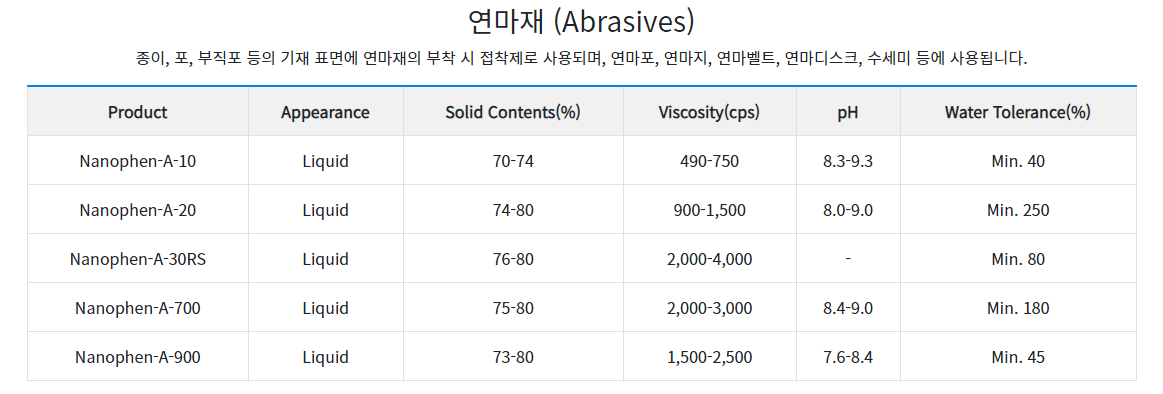Select the Nanophen-A-700 product cell
This screenshot has width=1163, height=394.
tap(138, 308)
